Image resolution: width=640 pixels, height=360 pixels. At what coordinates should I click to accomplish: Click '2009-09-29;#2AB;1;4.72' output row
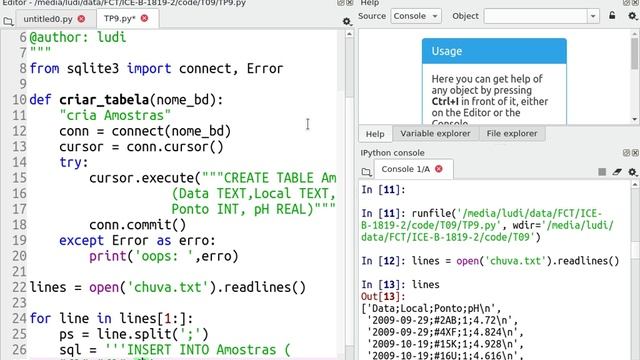443,320
